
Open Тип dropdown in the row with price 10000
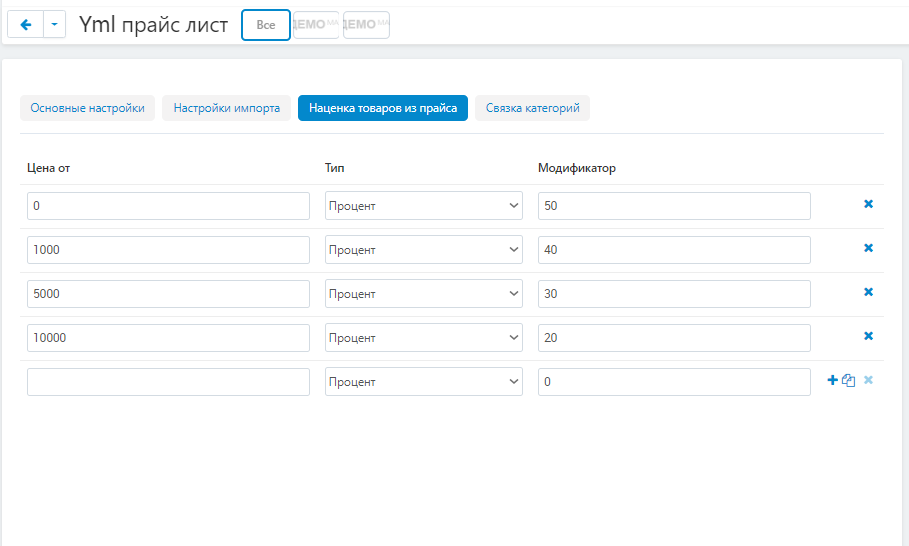(x=424, y=338)
